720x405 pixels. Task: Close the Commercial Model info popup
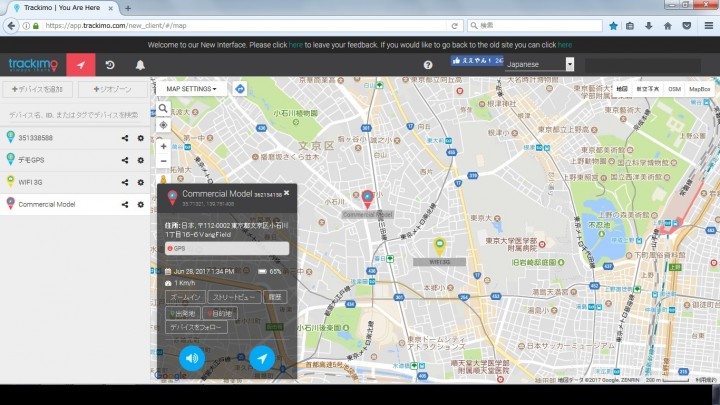point(287,192)
